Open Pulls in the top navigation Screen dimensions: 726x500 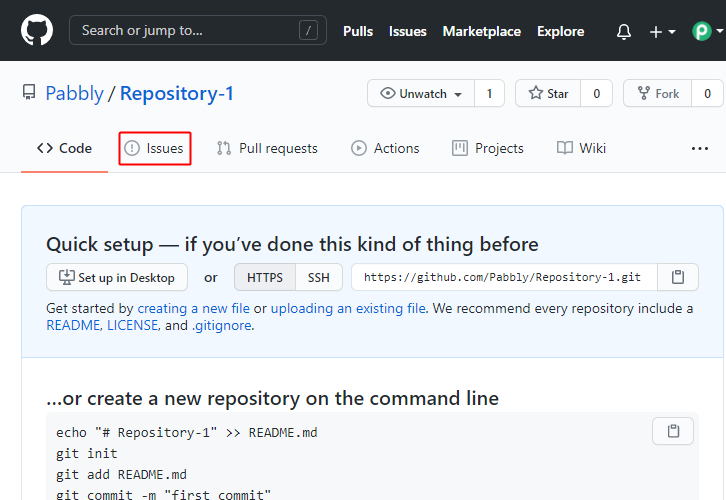358,31
